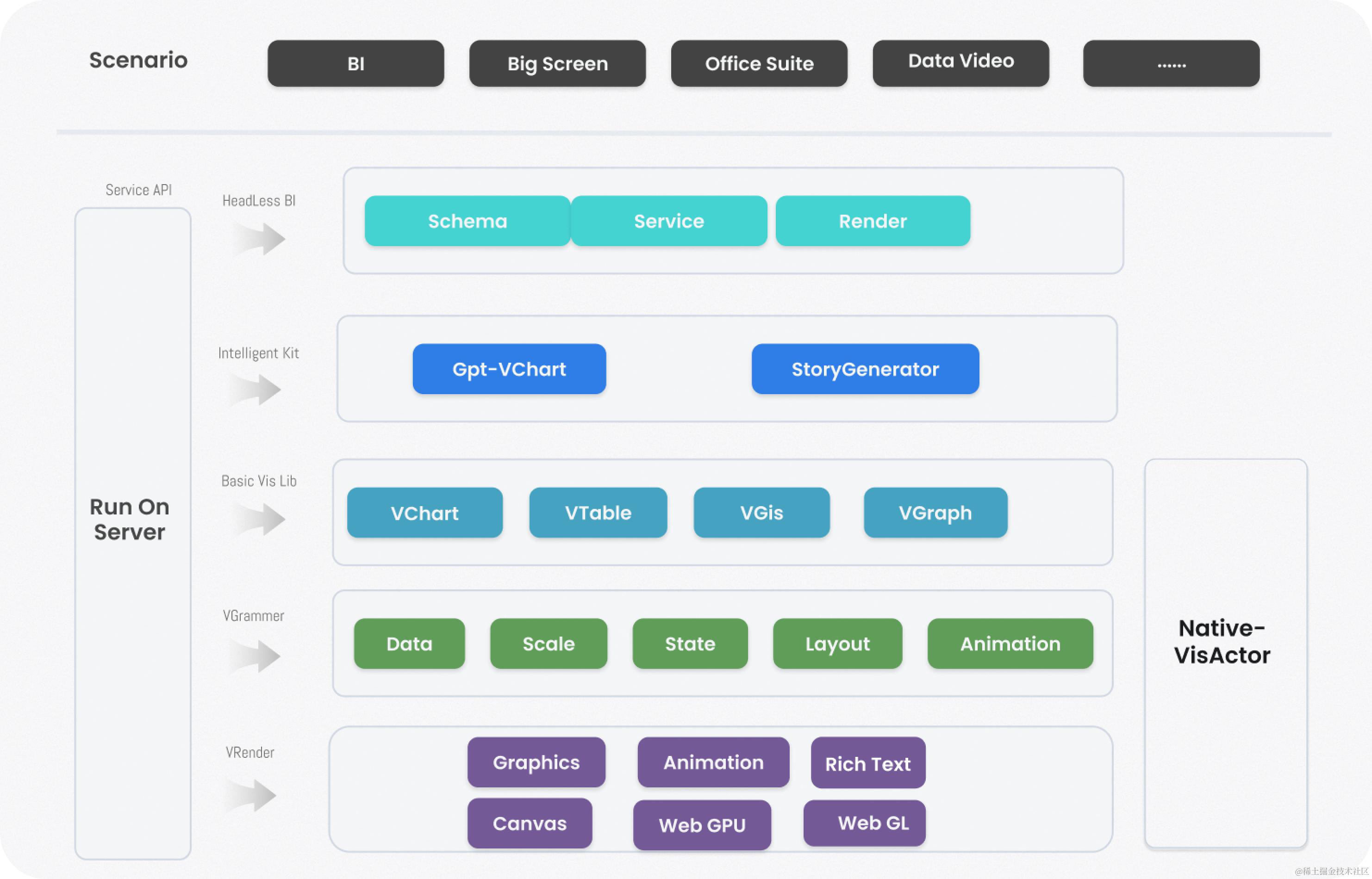Click the arrow icon under Basic Vis Lib
Viewport: 1372px width, 879px height.
(x=259, y=519)
